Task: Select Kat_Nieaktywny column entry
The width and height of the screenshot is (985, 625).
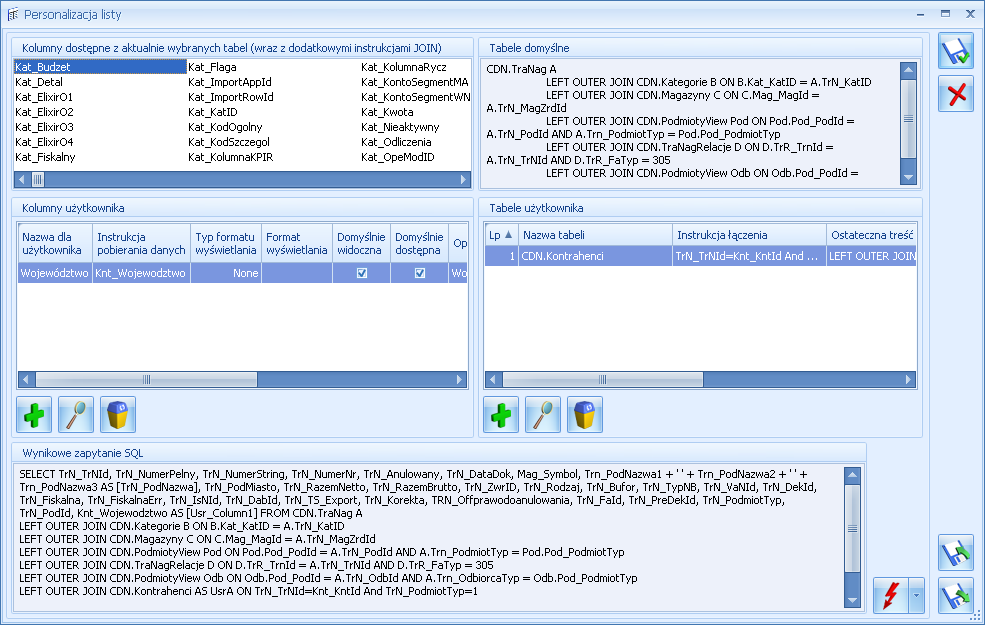Action: [x=400, y=128]
